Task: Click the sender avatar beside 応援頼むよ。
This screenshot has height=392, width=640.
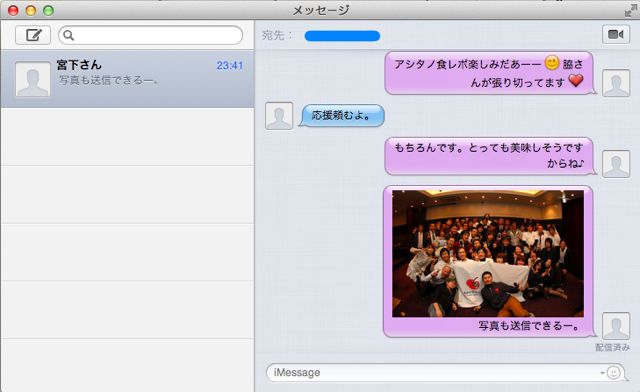Action: [279, 116]
